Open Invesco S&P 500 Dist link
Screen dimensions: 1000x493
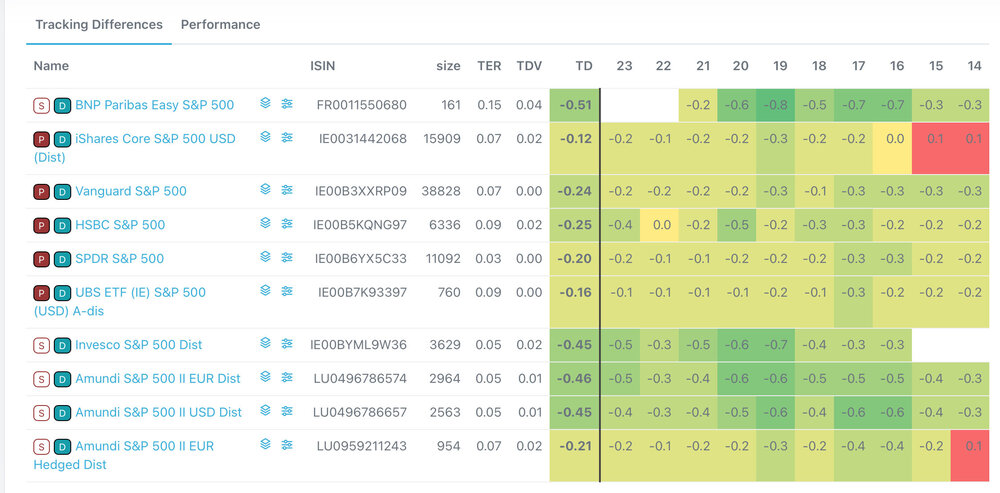tap(138, 345)
